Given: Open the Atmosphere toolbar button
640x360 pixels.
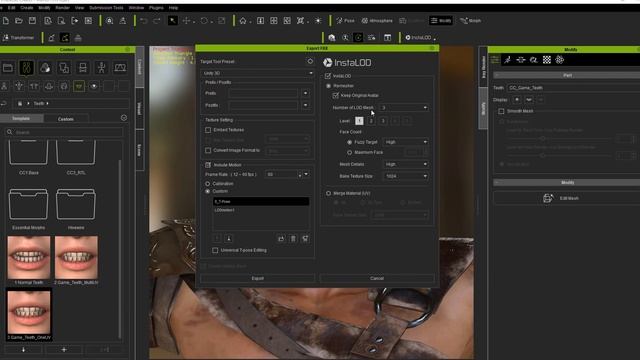Looking at the screenshot, I should click(x=377, y=20).
